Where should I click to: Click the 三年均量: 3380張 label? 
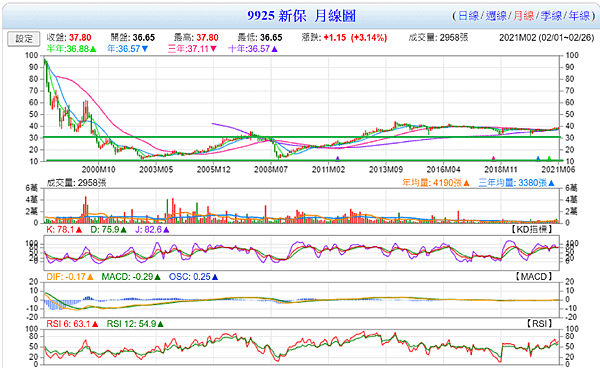pos(517,183)
